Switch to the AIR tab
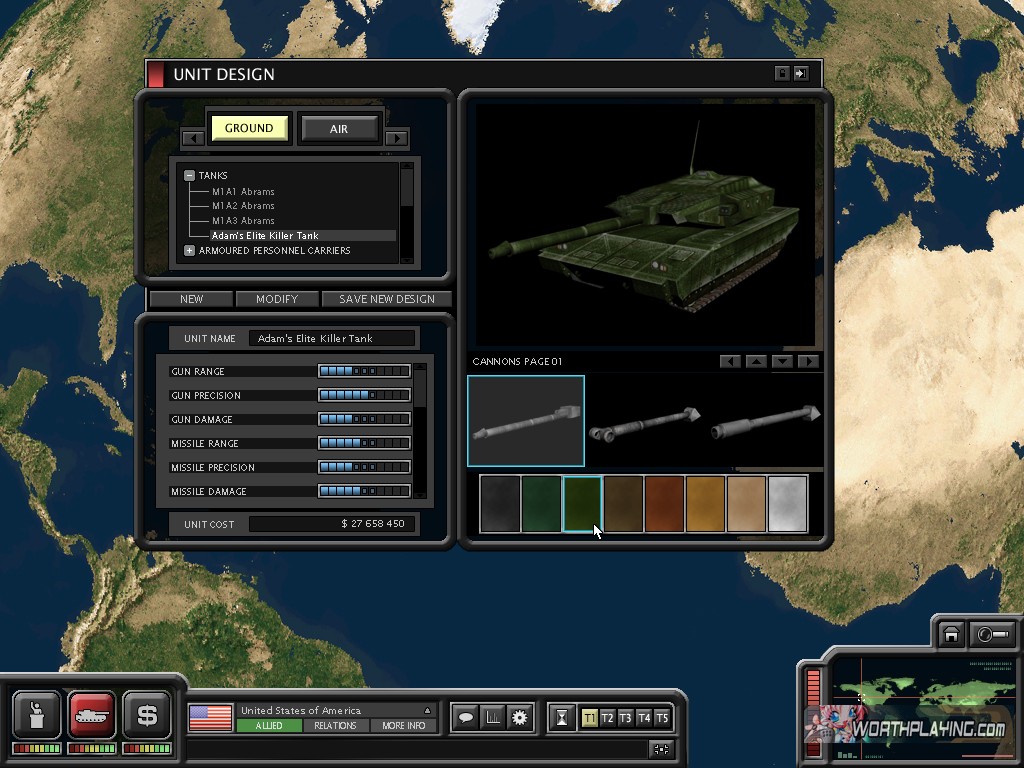This screenshot has height=768, width=1024. coord(339,128)
